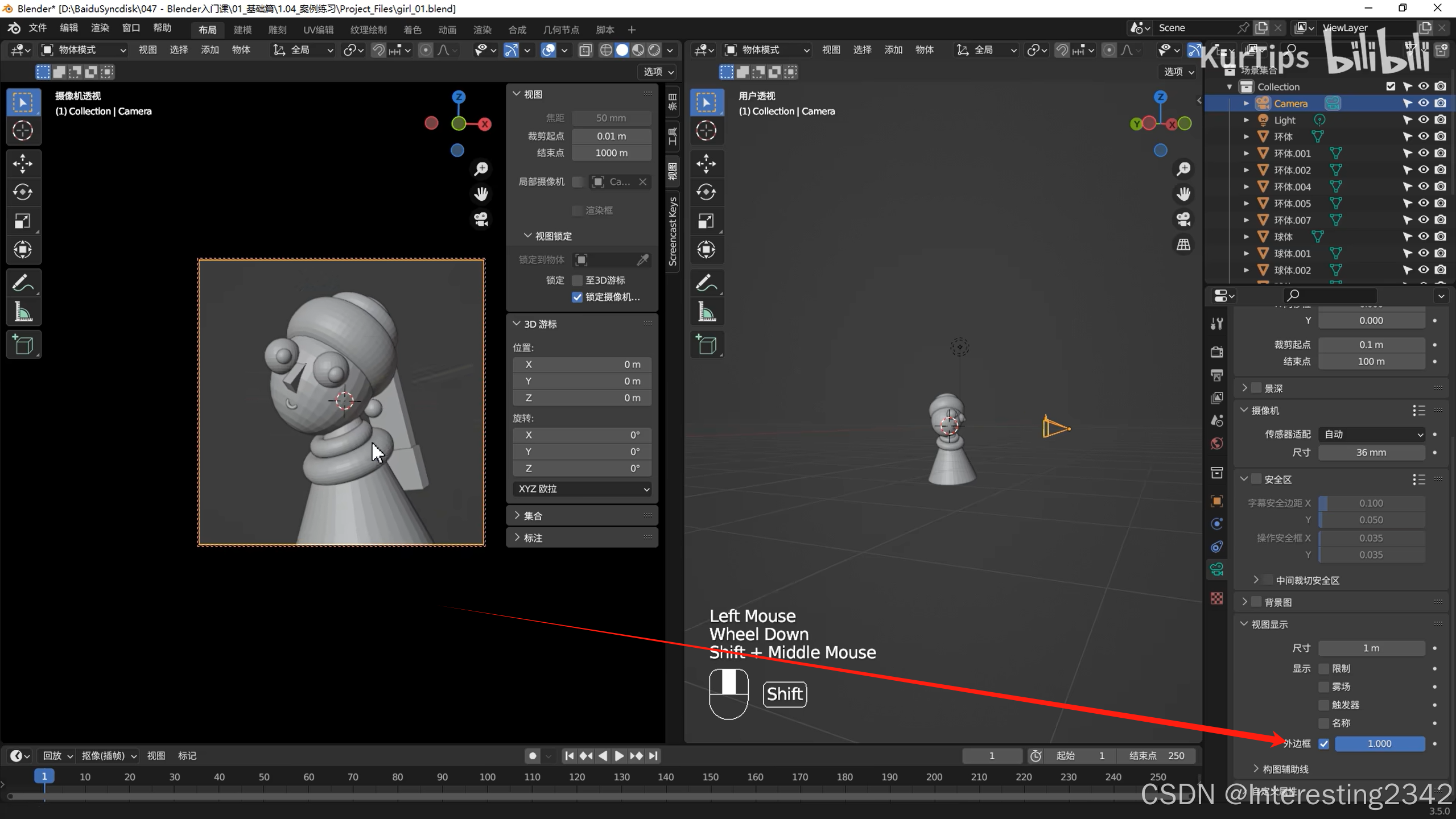The image size is (1456, 819).
Task: Switch to the UV编辑 workspace tab
Action: (318, 30)
